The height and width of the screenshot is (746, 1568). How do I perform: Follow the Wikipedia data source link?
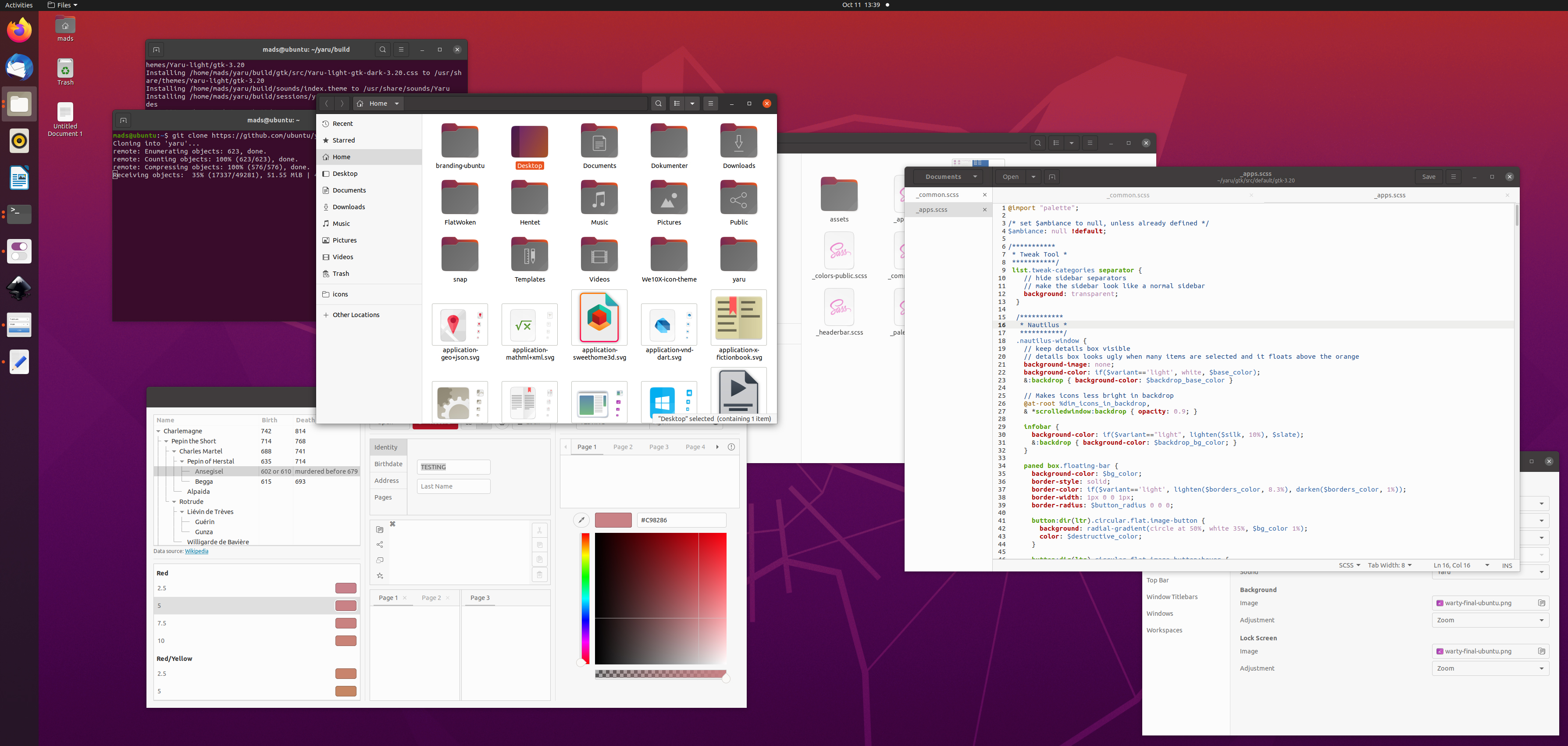point(196,552)
